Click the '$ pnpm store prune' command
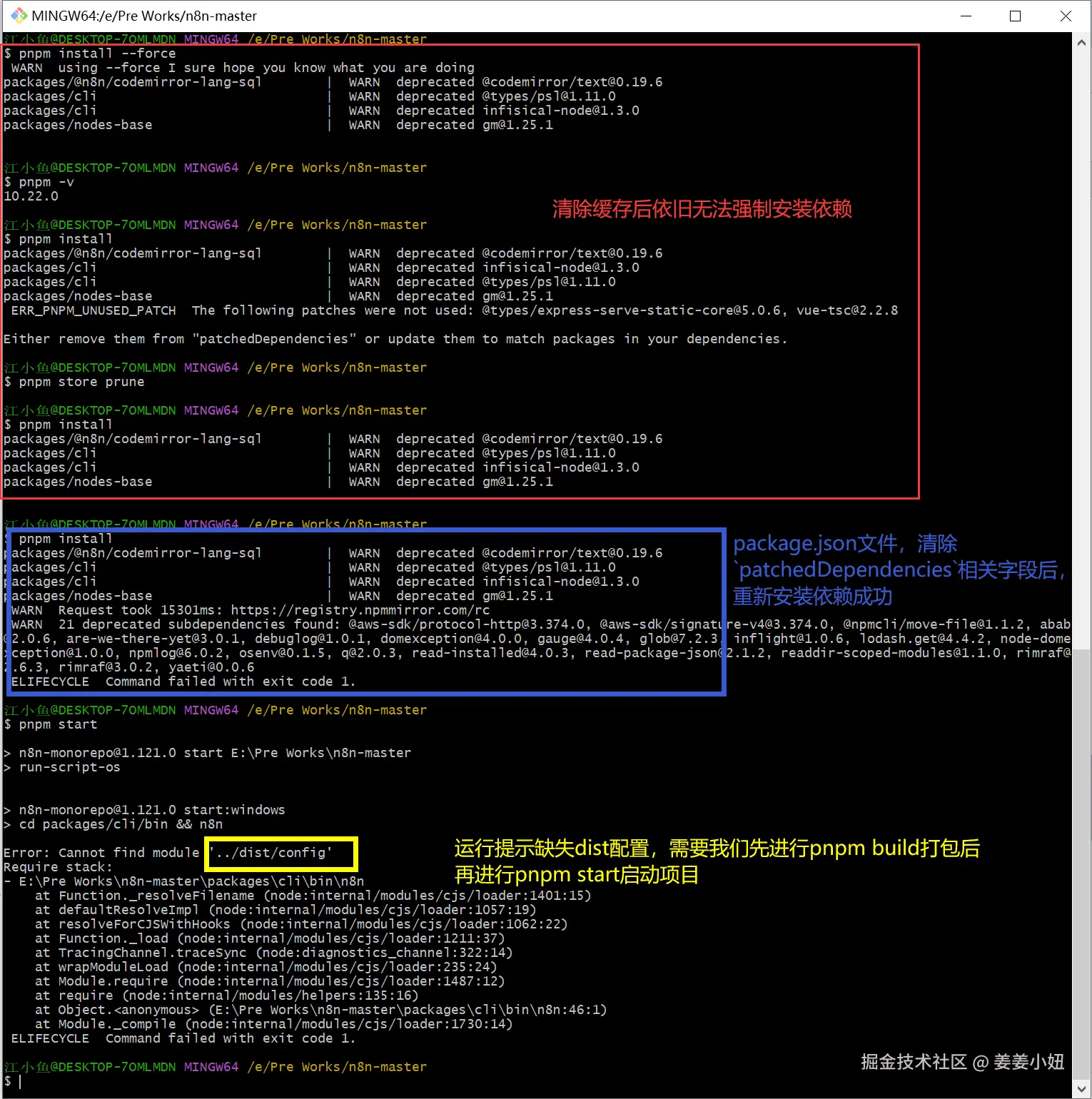This screenshot has height=1099, width=1092. click(x=74, y=382)
